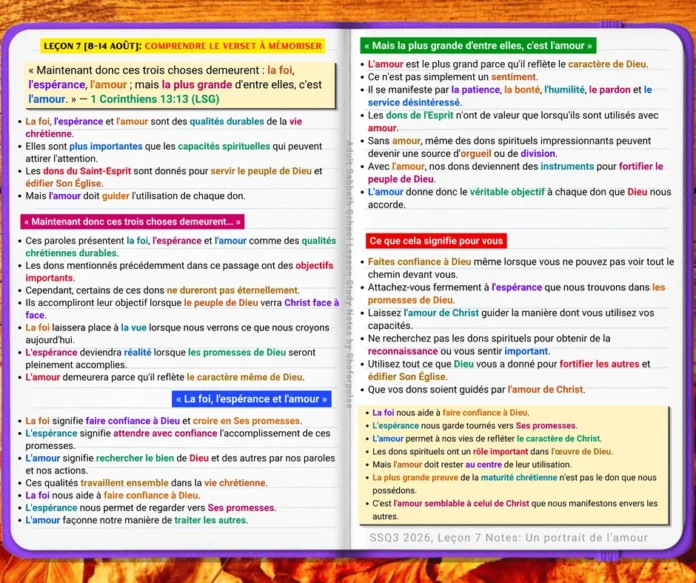Click the words "dons du Saint-Esprit"
Image resolution: width=696 pixels, height=583 pixels.
87,171
